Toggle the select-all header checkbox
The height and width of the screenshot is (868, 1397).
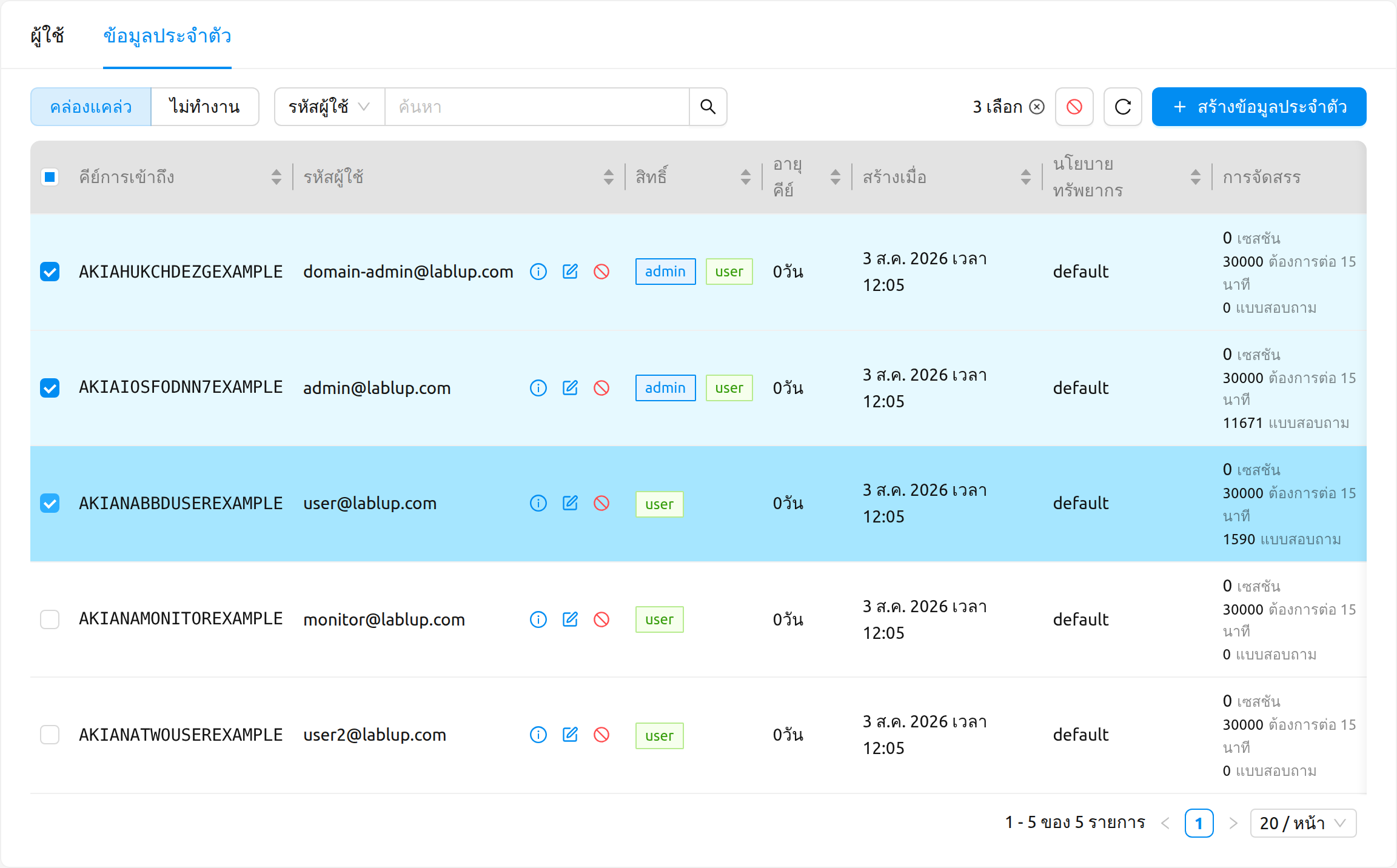tap(50, 177)
